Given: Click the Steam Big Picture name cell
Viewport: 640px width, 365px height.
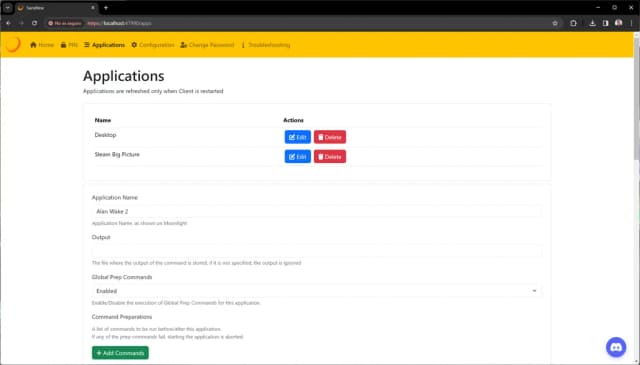Looking at the screenshot, I should coord(117,155).
